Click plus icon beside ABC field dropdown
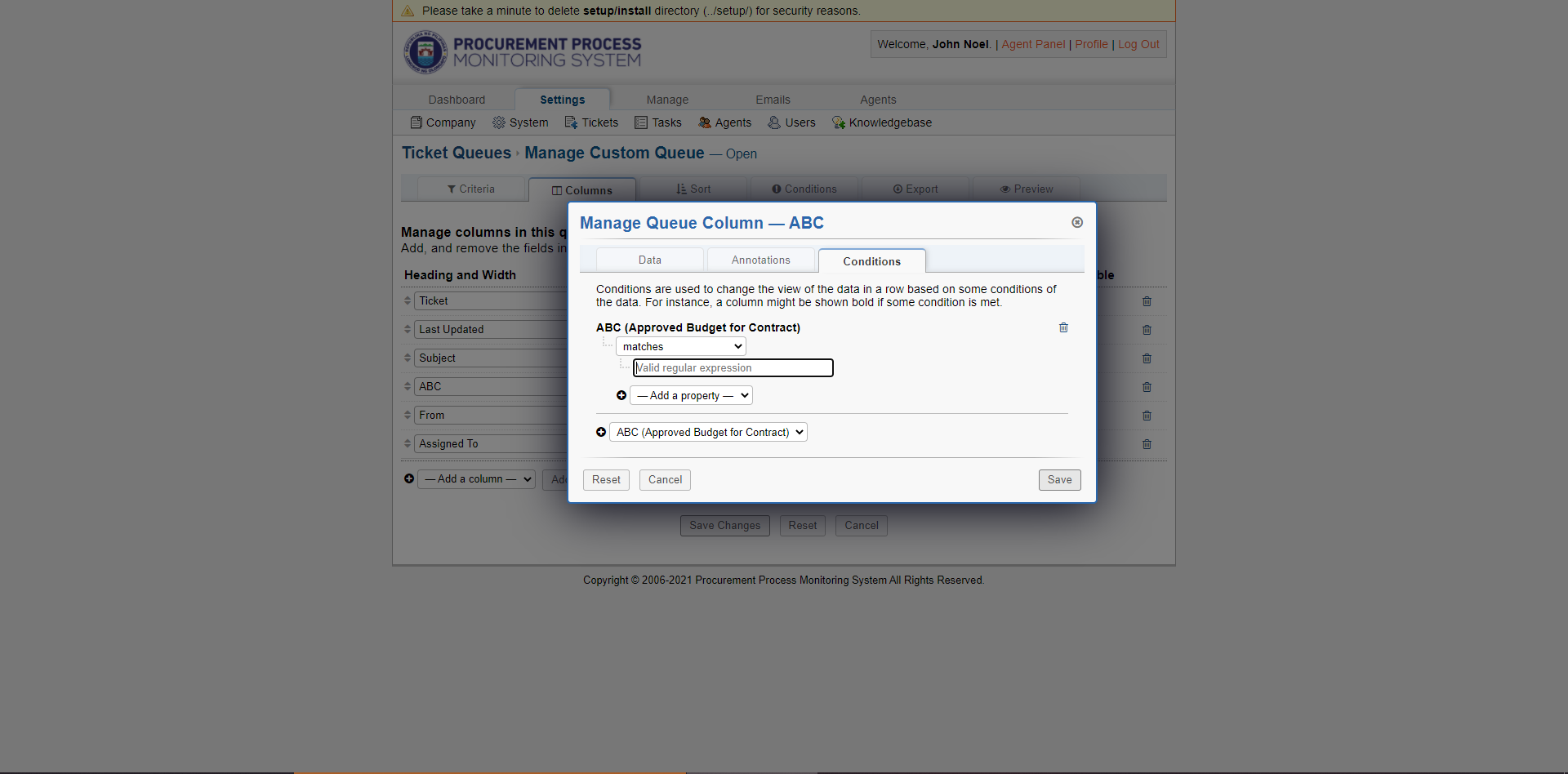Image resolution: width=1568 pixels, height=774 pixels. pyautogui.click(x=601, y=432)
